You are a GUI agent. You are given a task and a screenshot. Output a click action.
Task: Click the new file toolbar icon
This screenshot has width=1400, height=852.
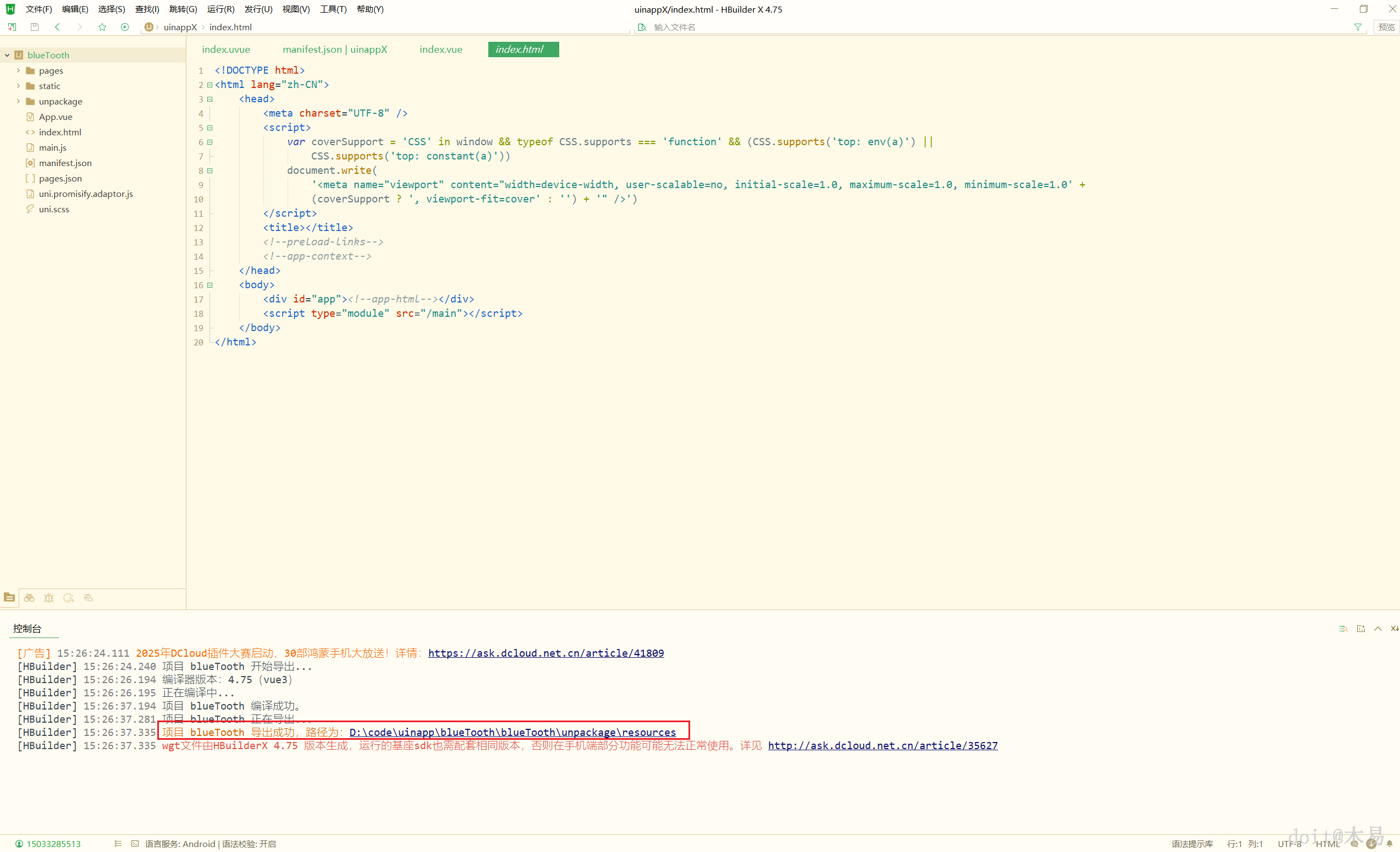click(x=12, y=27)
